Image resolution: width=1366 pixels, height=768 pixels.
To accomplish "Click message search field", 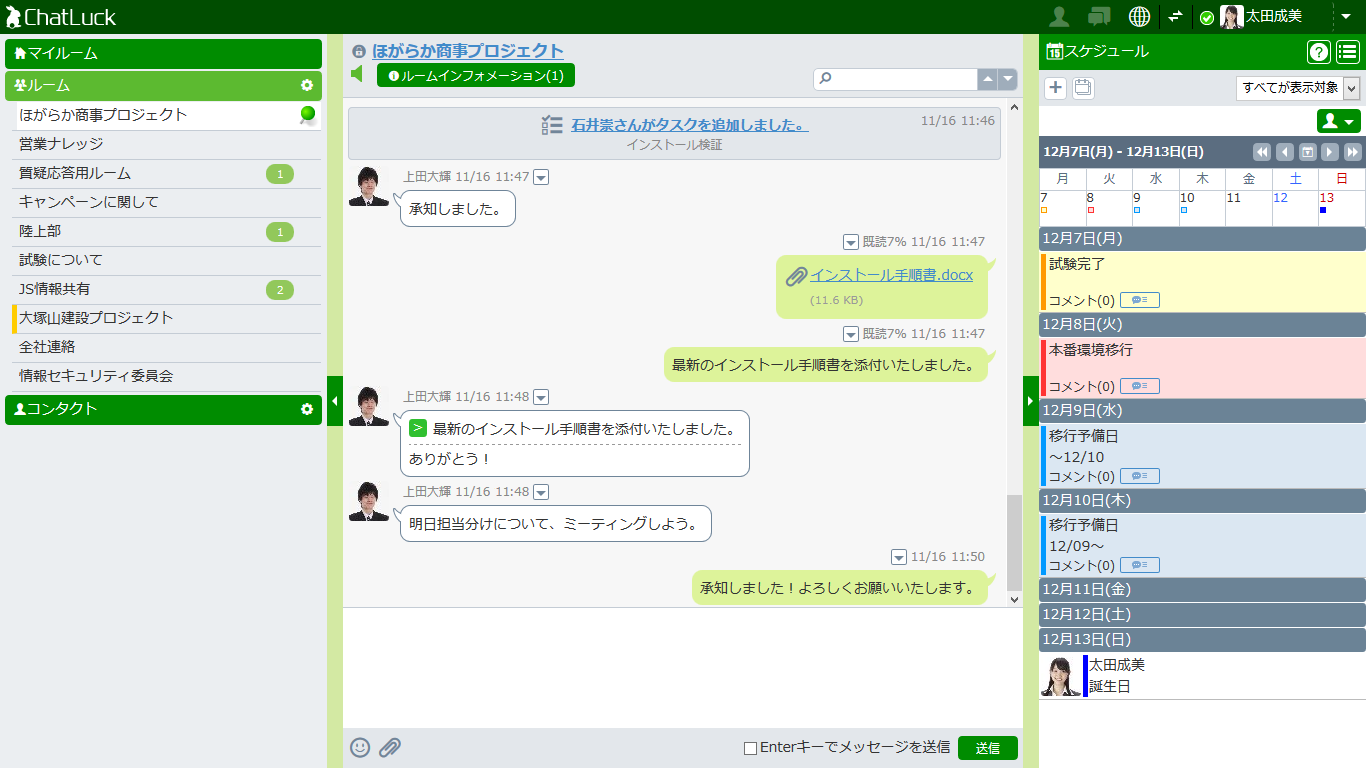I will (895, 79).
